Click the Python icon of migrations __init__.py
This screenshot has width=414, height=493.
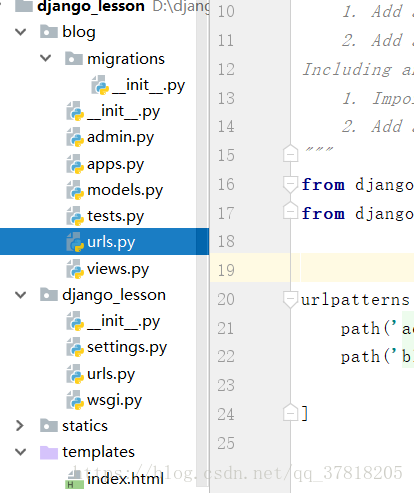coord(100,85)
